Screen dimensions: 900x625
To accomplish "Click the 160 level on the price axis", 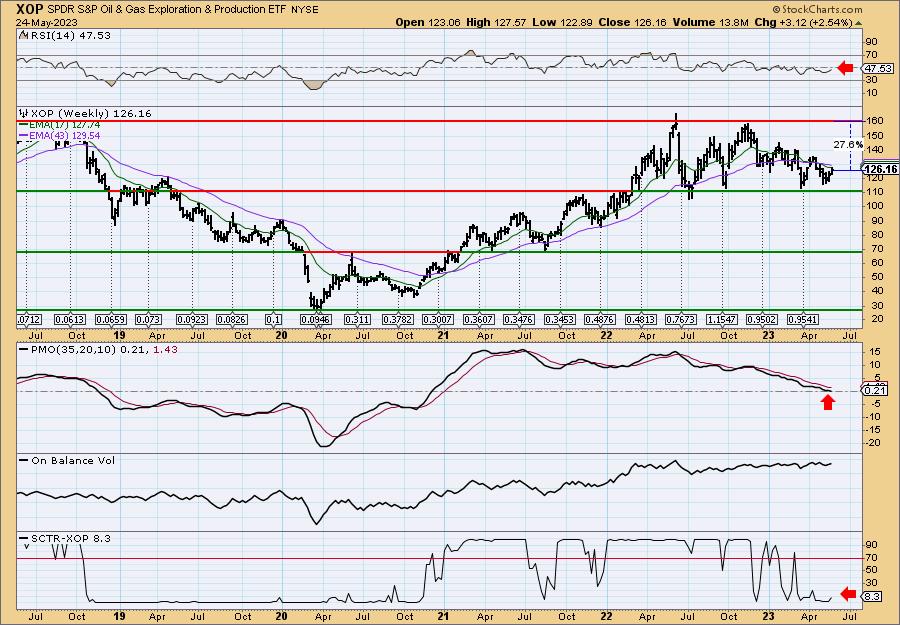I will pos(874,122).
